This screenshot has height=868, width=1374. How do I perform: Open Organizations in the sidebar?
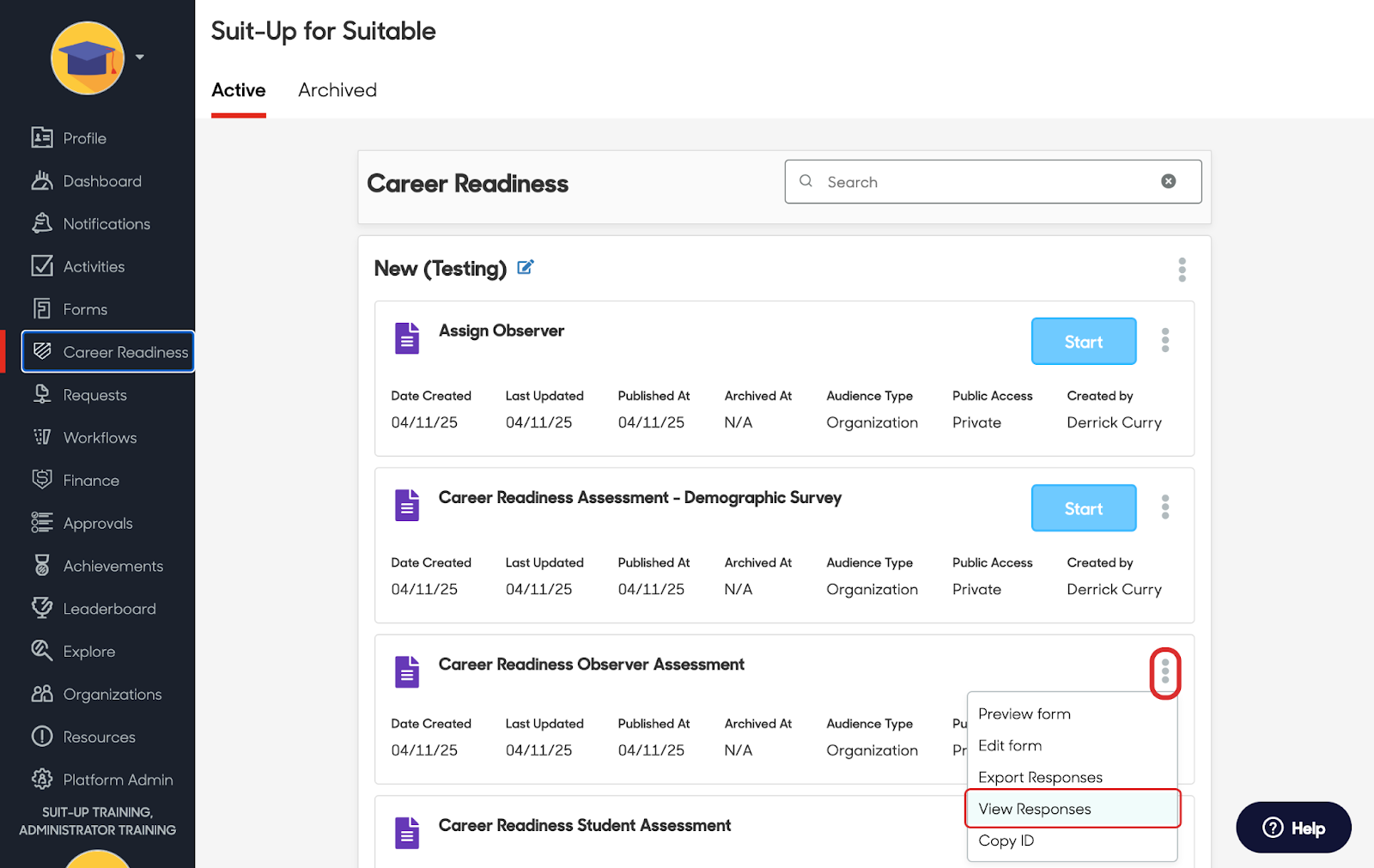(96, 694)
